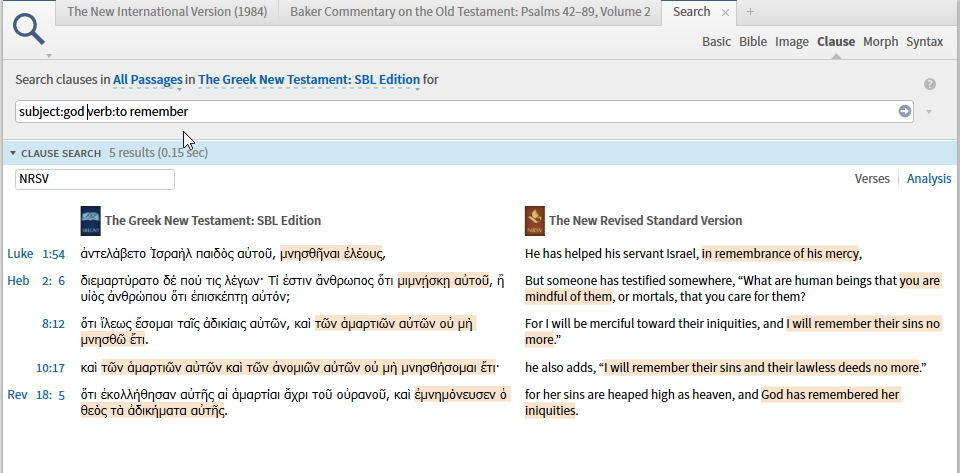This screenshot has width=960, height=473.
Task: Open the Luke 1:54 reference
Action: coord(36,253)
